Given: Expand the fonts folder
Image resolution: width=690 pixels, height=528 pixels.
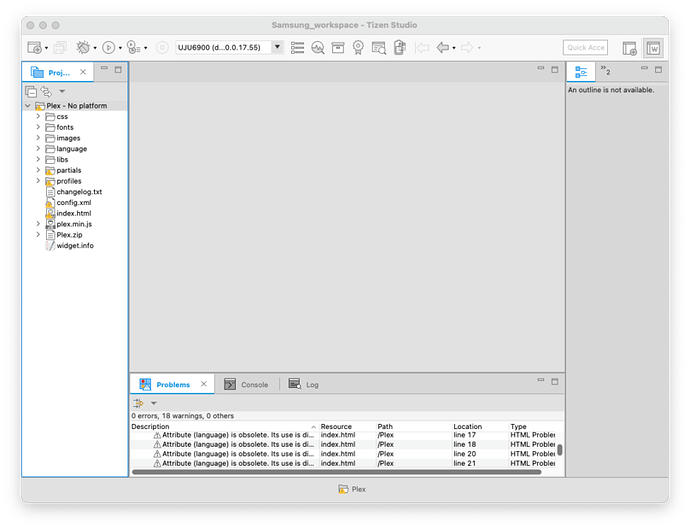Looking at the screenshot, I should [38, 127].
